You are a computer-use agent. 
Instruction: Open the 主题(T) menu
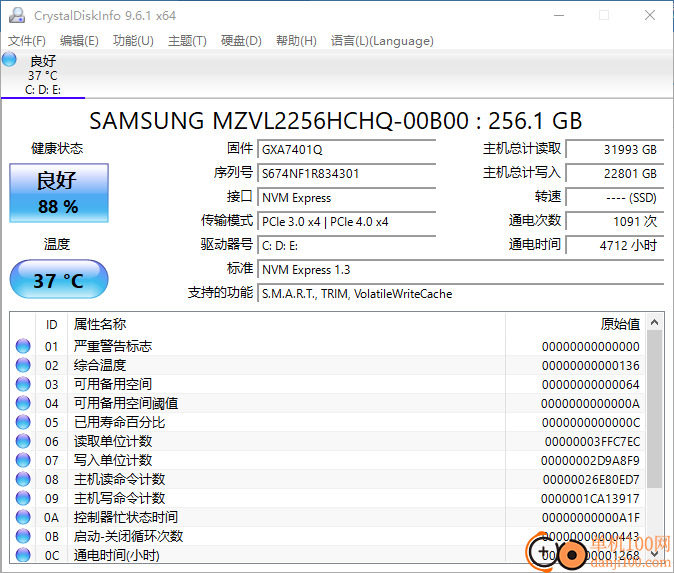[x=187, y=41]
